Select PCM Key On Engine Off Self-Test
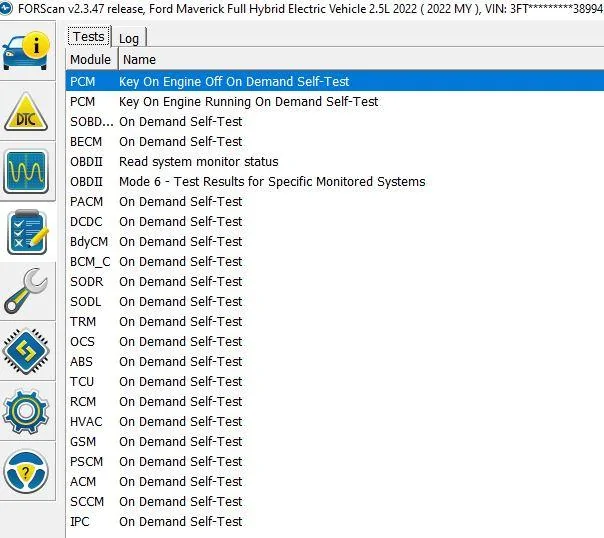This screenshot has height=538, width=604. pyautogui.click(x=335, y=81)
